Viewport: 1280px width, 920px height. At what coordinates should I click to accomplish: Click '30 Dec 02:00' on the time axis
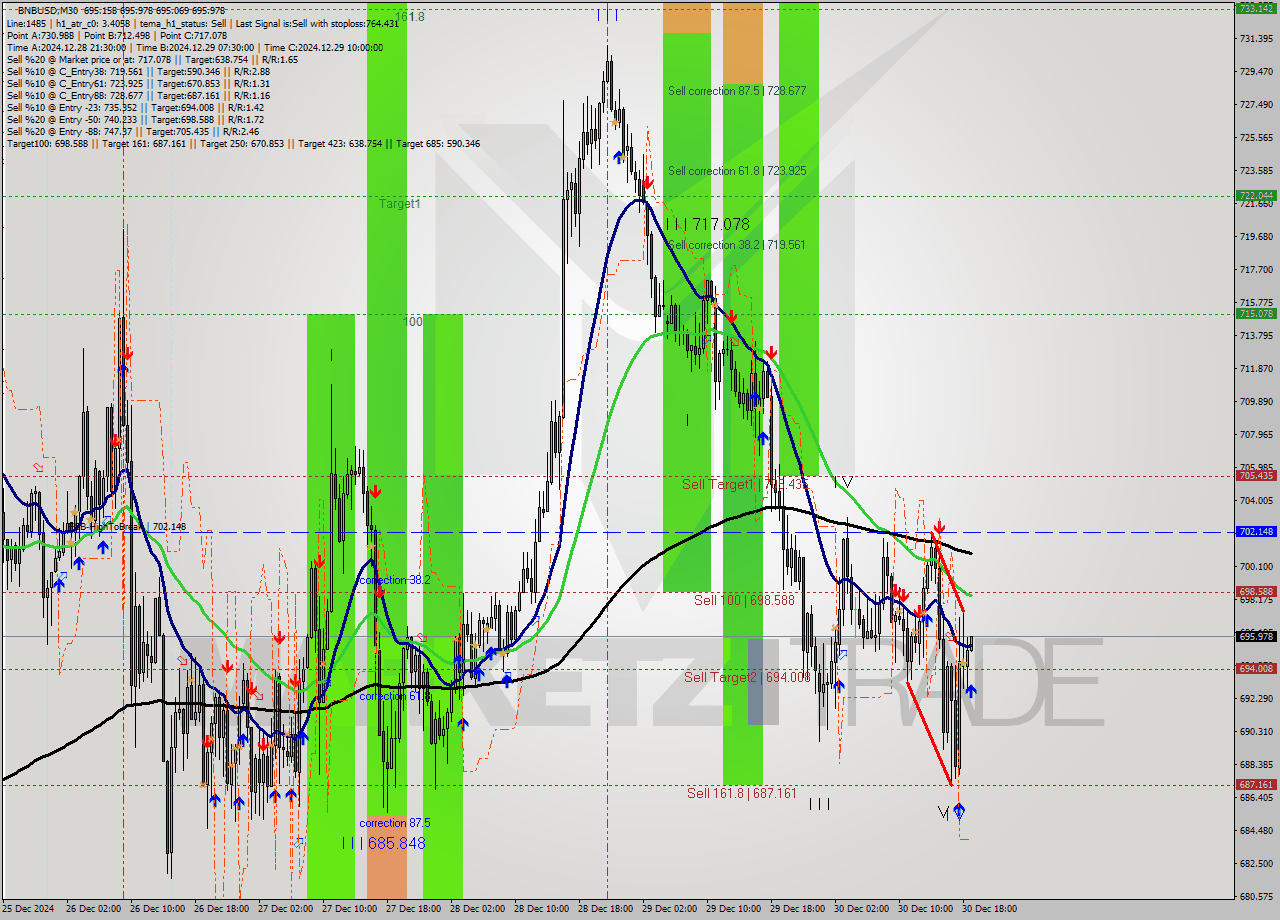pos(861,909)
